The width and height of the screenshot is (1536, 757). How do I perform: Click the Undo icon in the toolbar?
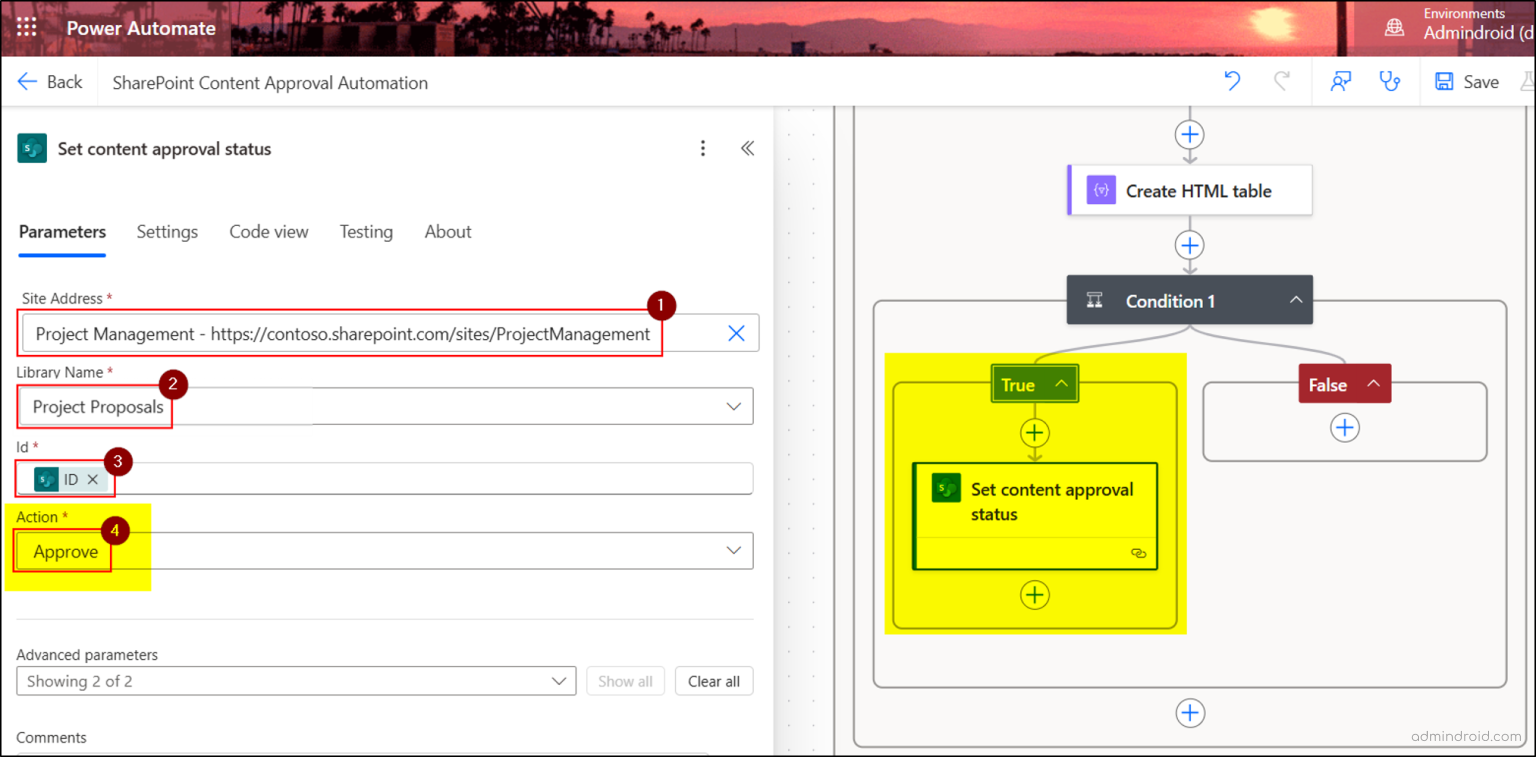pos(1234,81)
